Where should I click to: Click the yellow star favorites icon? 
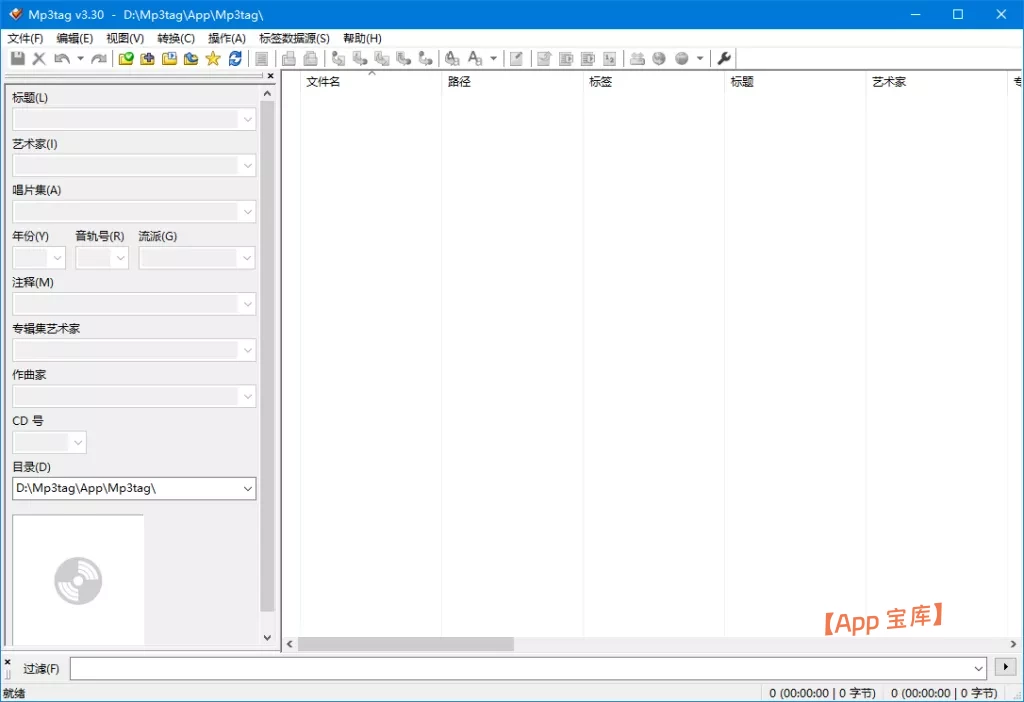[213, 59]
